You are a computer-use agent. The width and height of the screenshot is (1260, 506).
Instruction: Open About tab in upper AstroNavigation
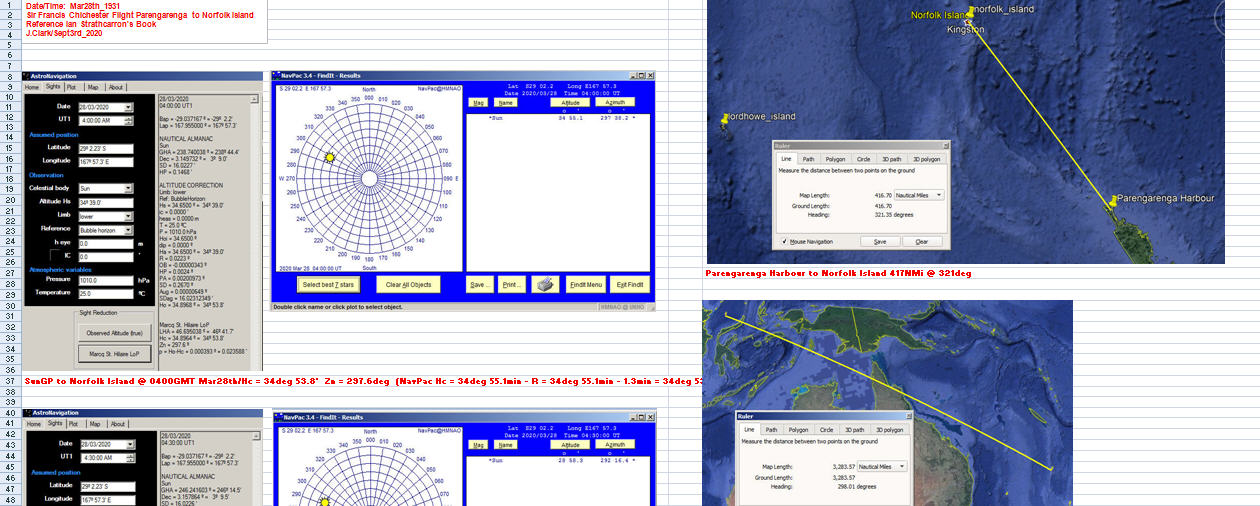pyautogui.click(x=116, y=87)
